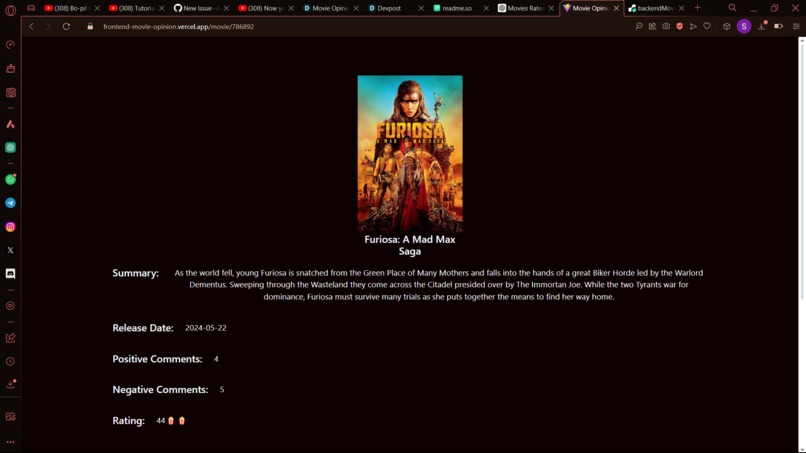Open the Opera menu logo

pos(10,9)
